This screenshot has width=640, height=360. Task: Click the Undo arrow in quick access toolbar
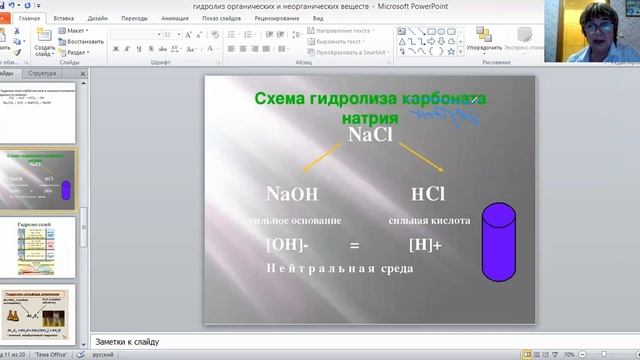12,5
